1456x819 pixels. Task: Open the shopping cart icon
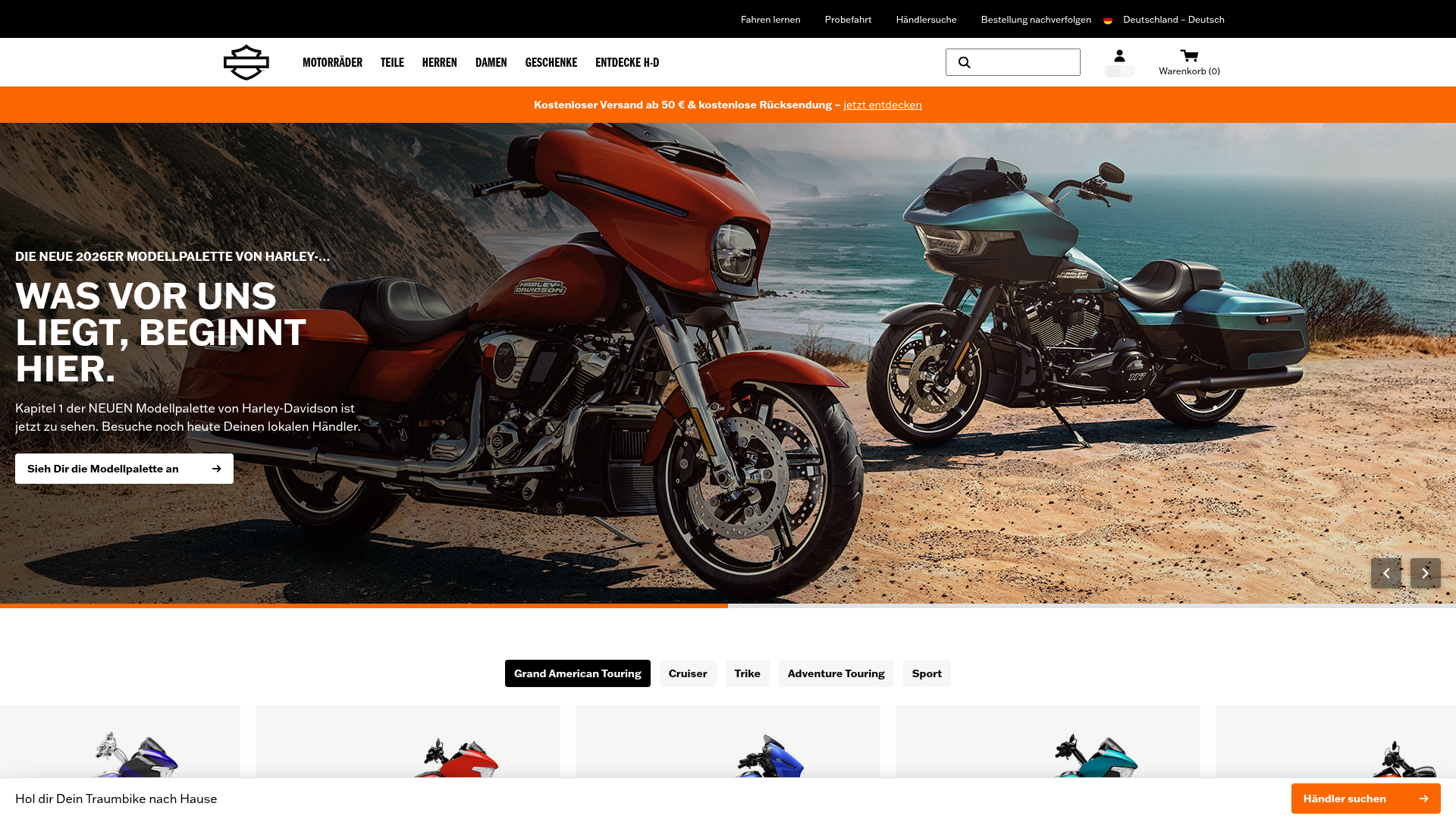(1189, 55)
